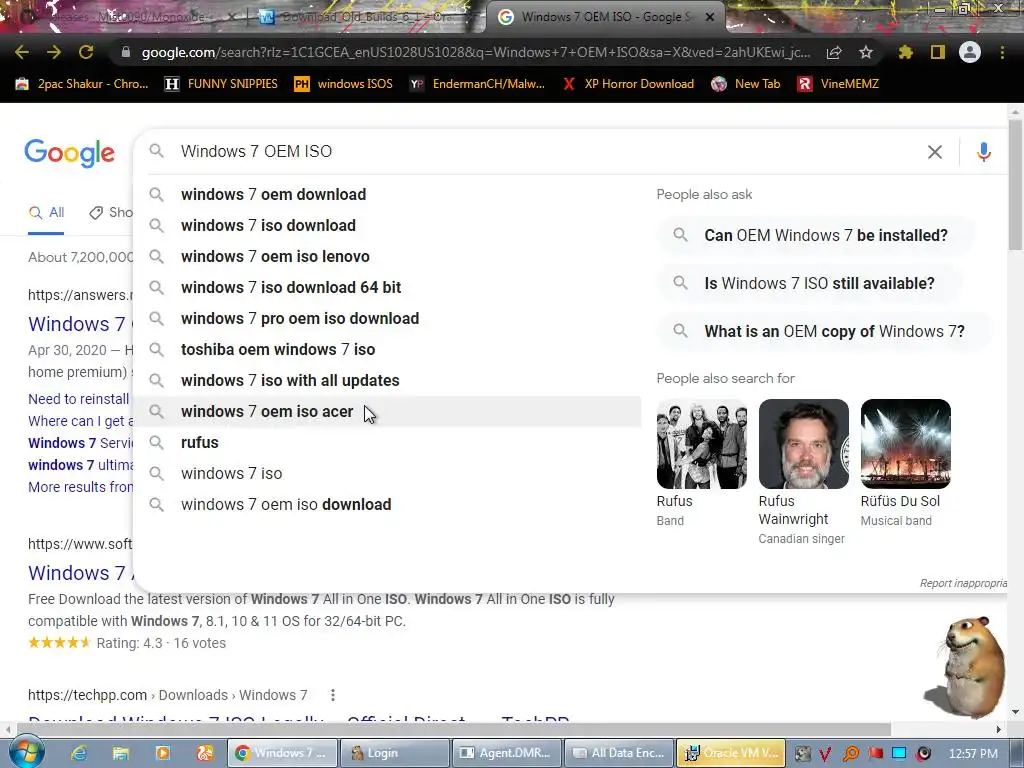1024x768 pixels.
Task: Go forward to the next page
Action: (x=54, y=52)
